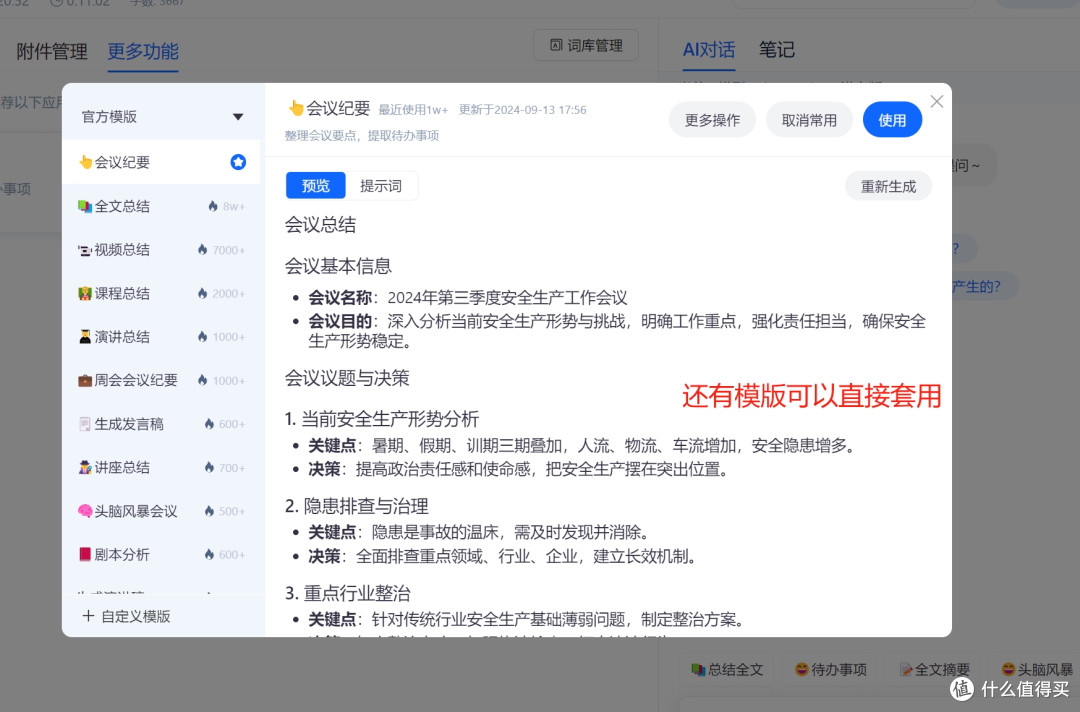Image resolution: width=1080 pixels, height=712 pixels.
Task: Click the 课程总结 teacher icon
Action: pos(85,293)
